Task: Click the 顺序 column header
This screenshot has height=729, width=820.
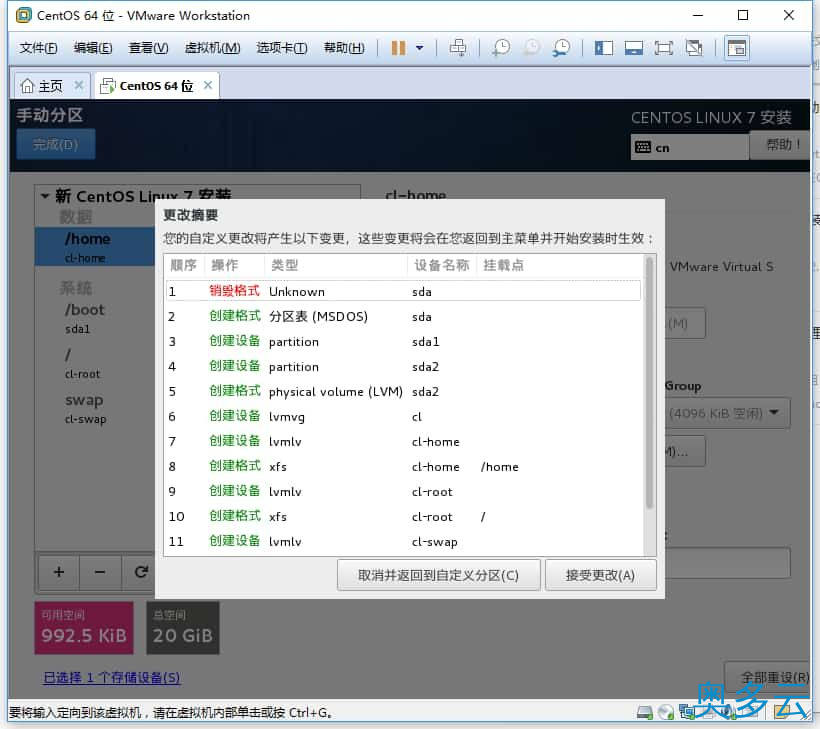Action: coord(184,265)
